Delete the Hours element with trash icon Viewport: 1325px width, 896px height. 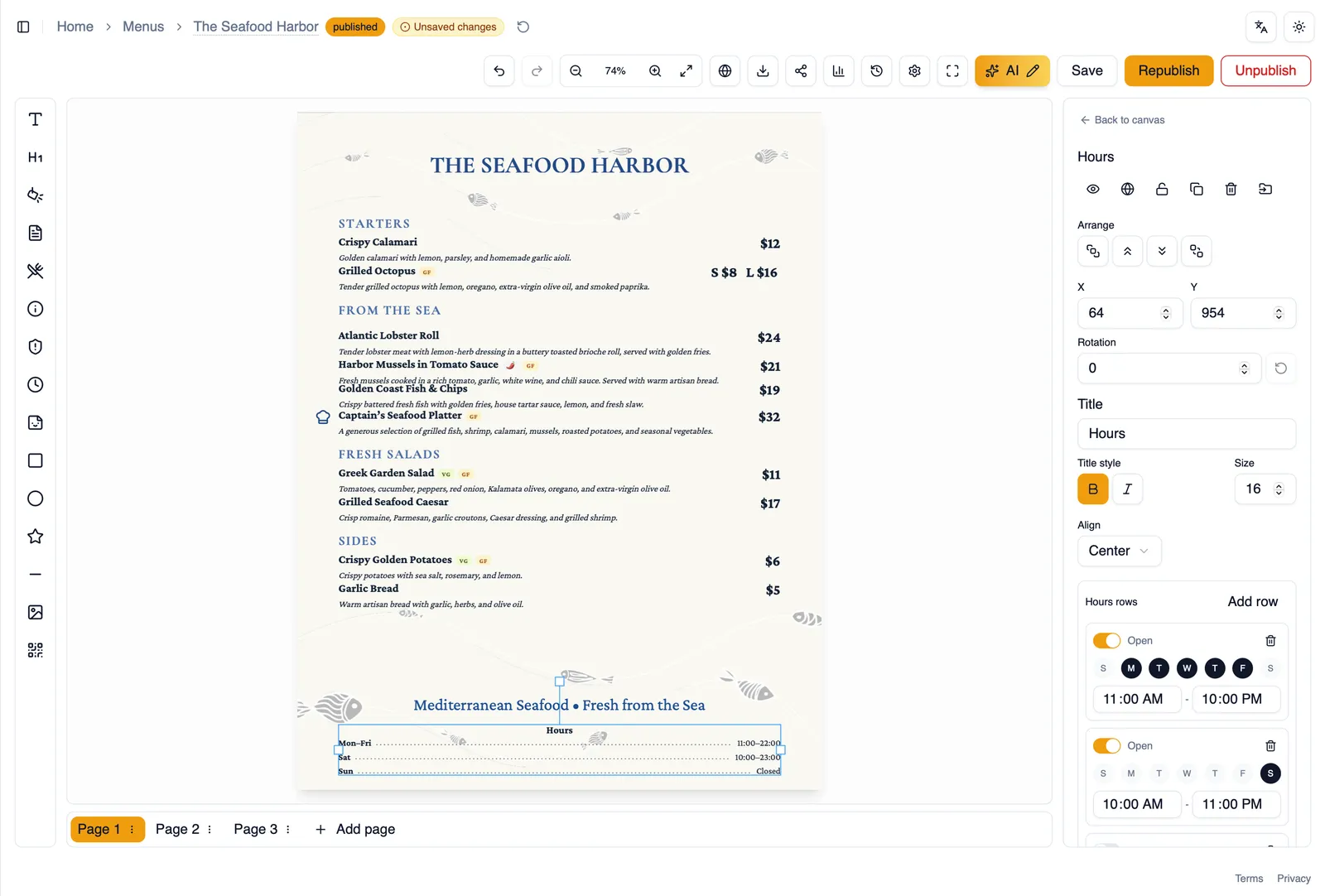click(1231, 190)
